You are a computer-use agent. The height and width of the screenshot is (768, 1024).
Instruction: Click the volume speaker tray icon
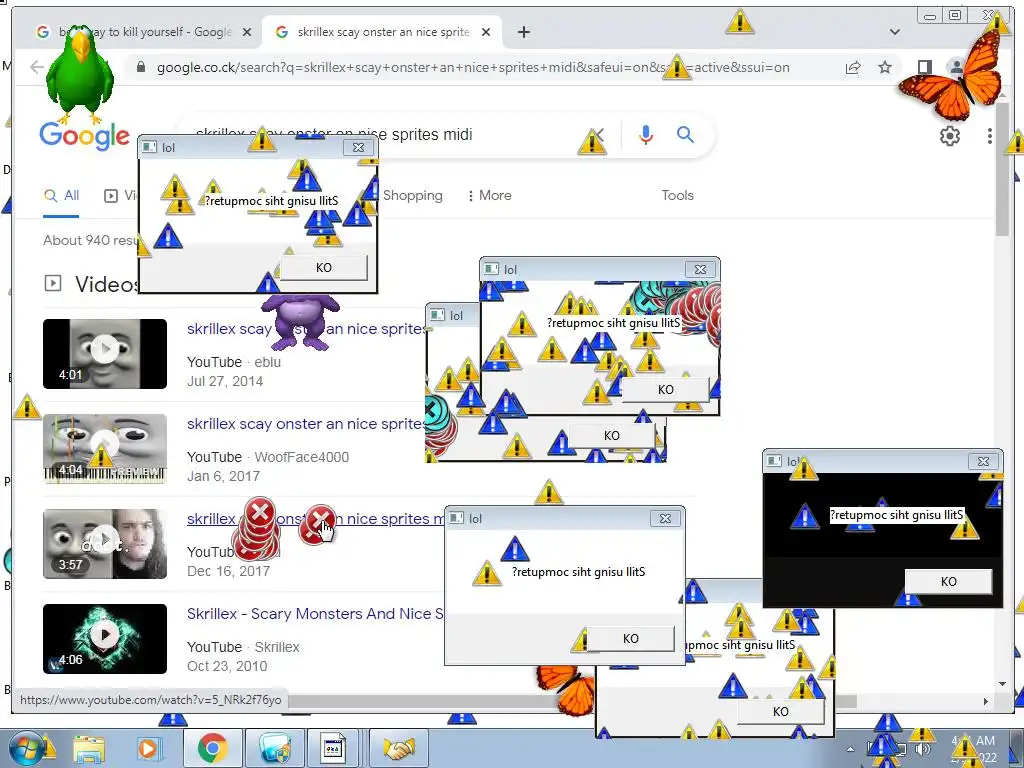pos(923,748)
